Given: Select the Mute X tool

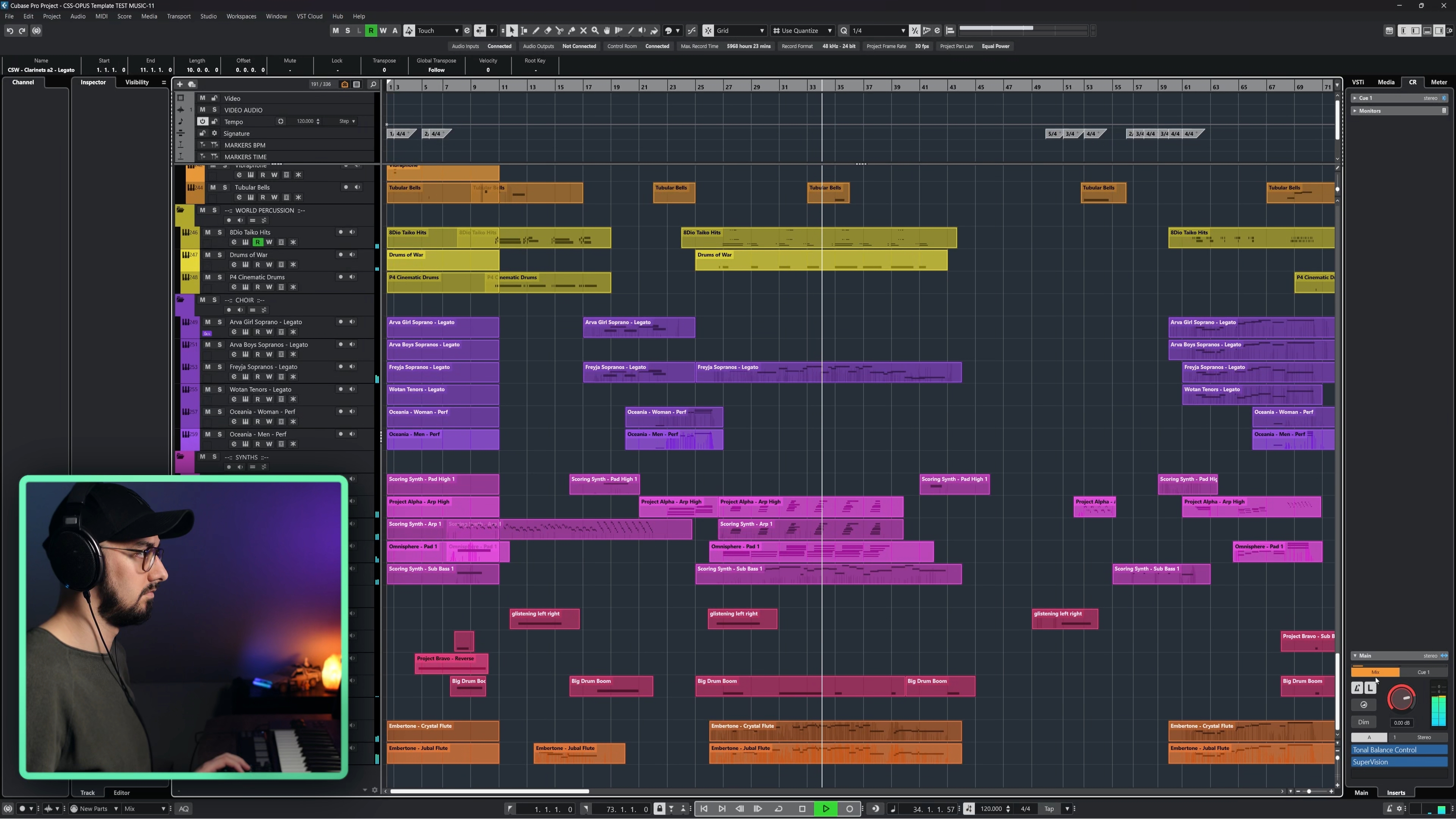Looking at the screenshot, I should [583, 30].
